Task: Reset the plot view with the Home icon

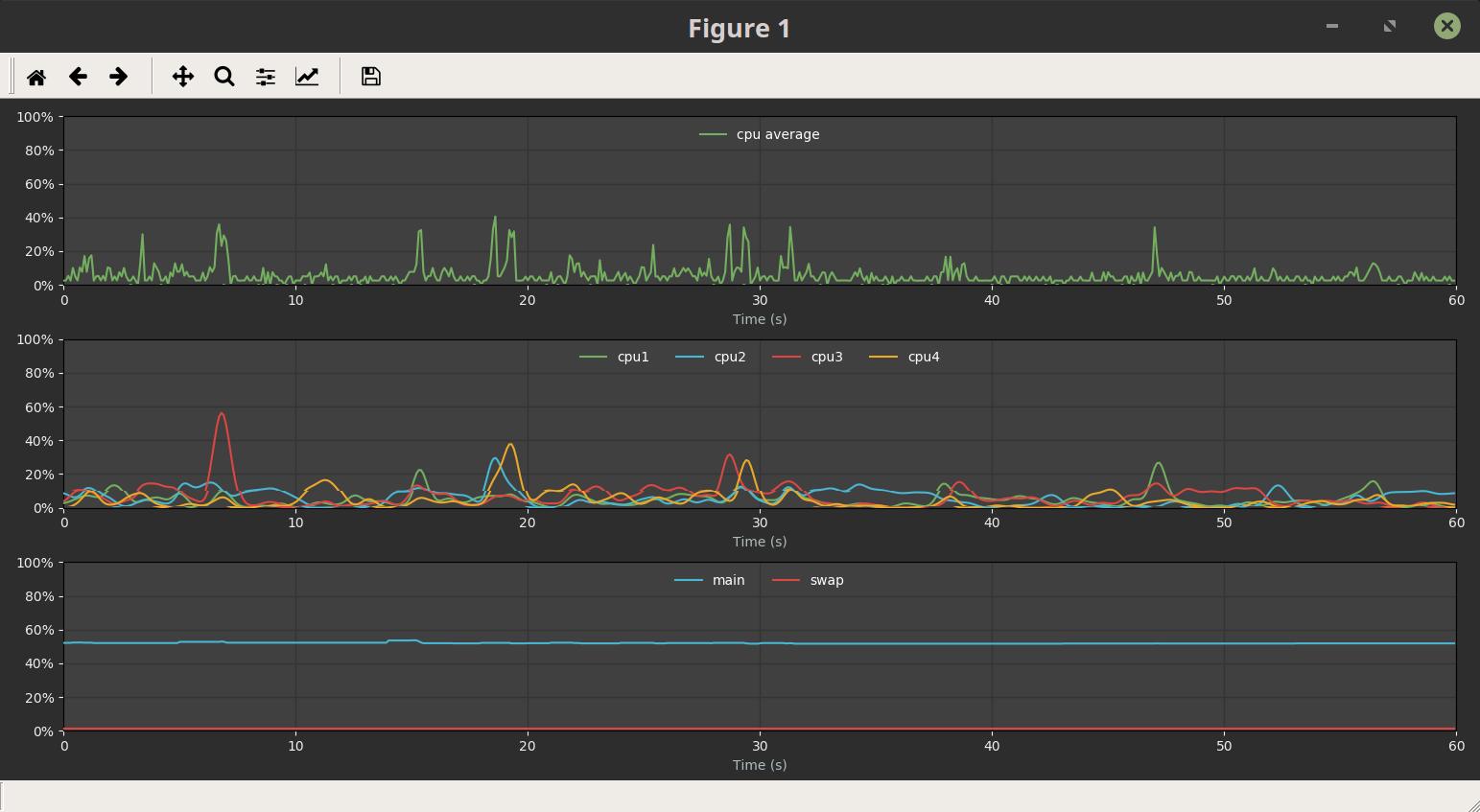Action: (x=36, y=76)
